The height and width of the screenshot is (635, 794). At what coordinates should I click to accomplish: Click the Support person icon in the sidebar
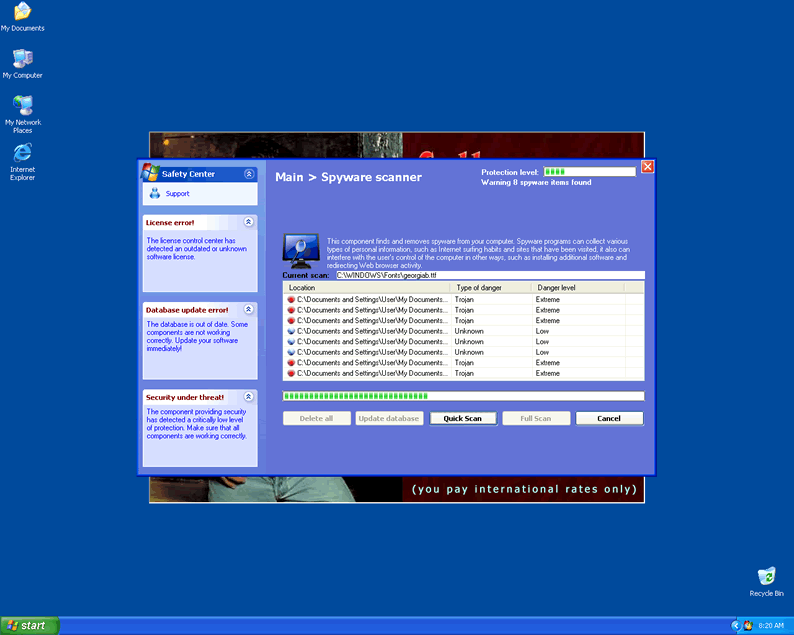pyautogui.click(x=154, y=194)
